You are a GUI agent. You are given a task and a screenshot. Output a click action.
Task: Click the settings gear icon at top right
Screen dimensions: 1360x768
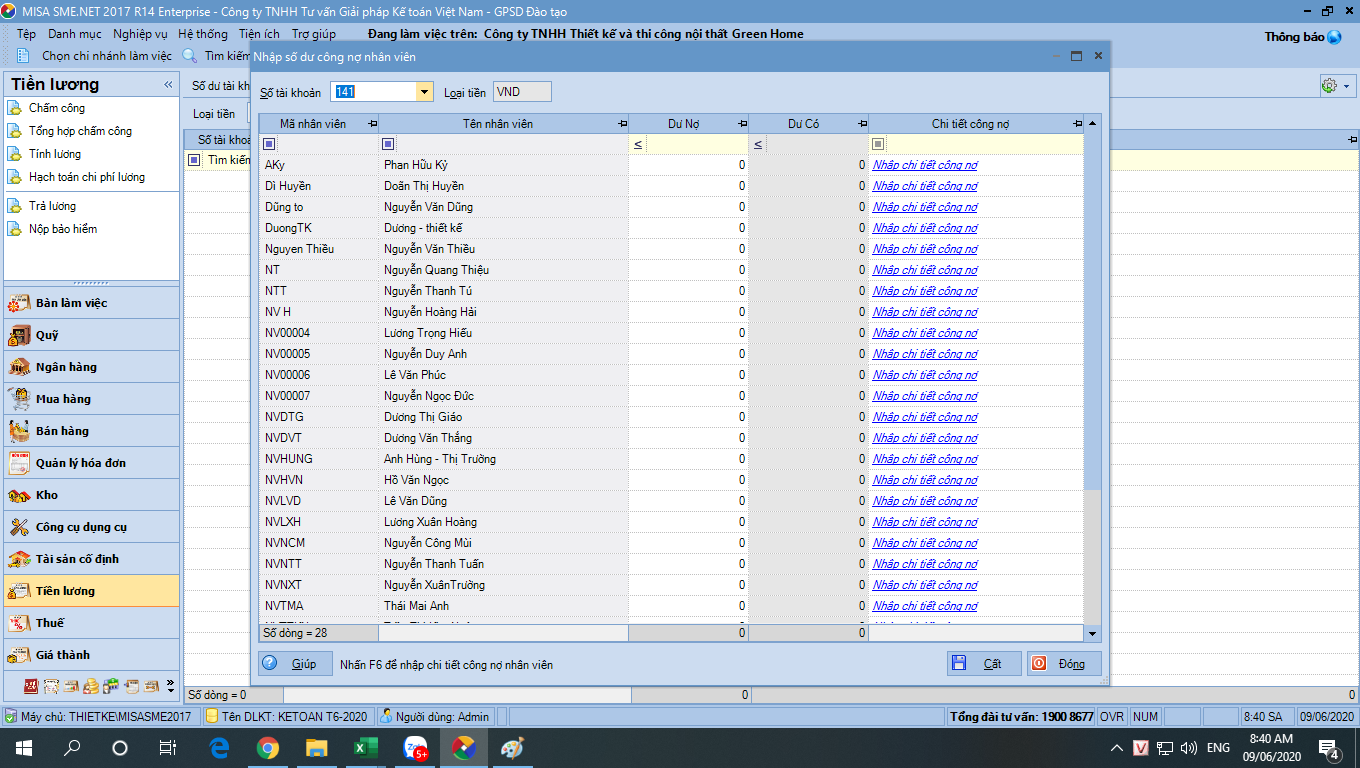point(1329,86)
